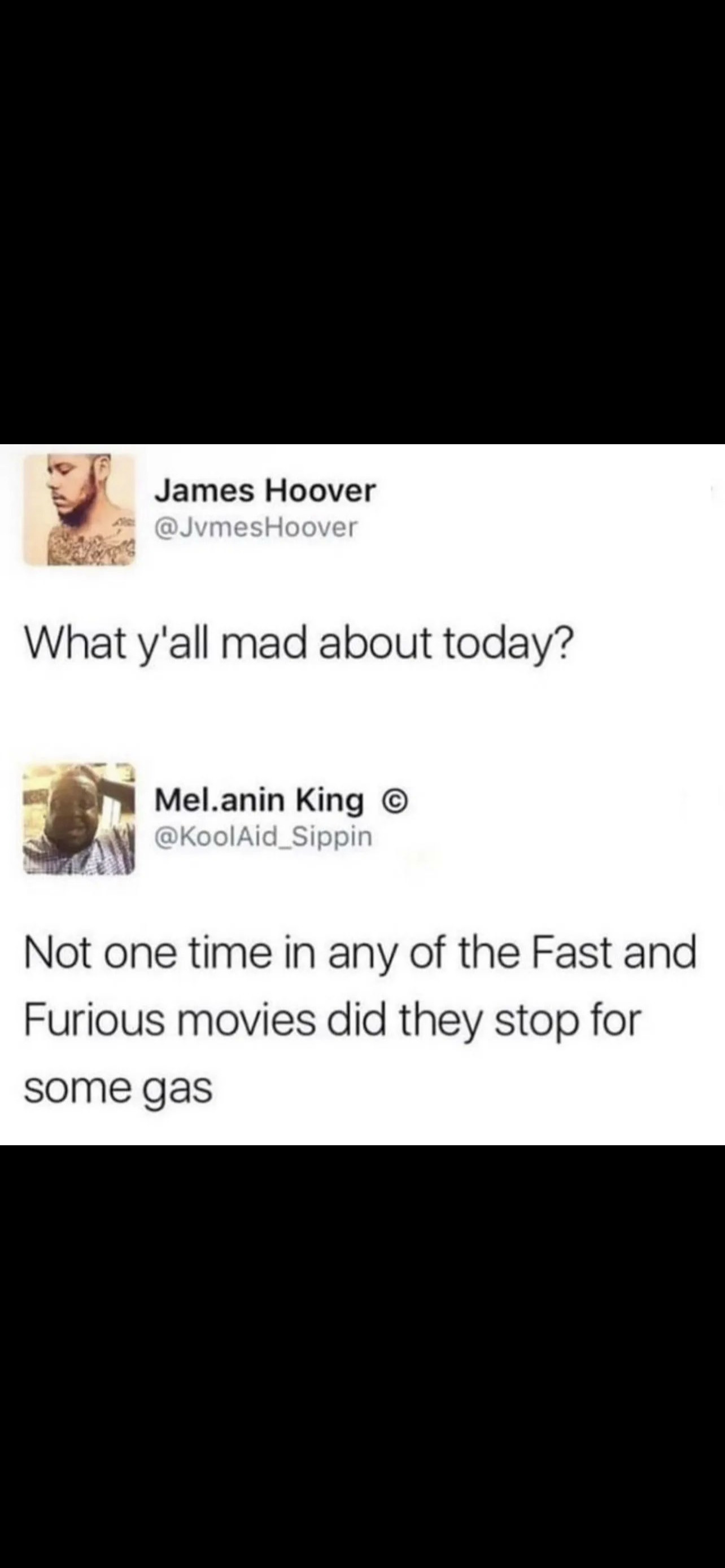This screenshot has width=725, height=1568.
Task: Open the @JvmesHoover handle
Action: (x=256, y=527)
